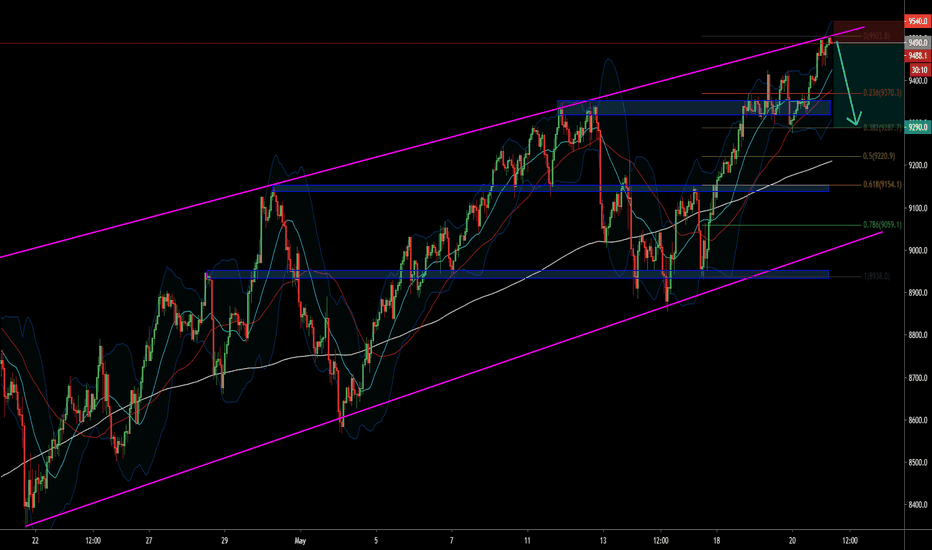Select the 1(8938.0) Fibonacci level label
The image size is (932, 550).
tap(876, 276)
